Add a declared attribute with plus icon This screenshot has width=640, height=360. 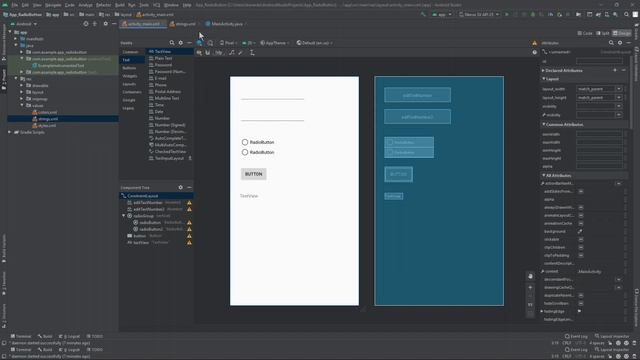point(615,70)
